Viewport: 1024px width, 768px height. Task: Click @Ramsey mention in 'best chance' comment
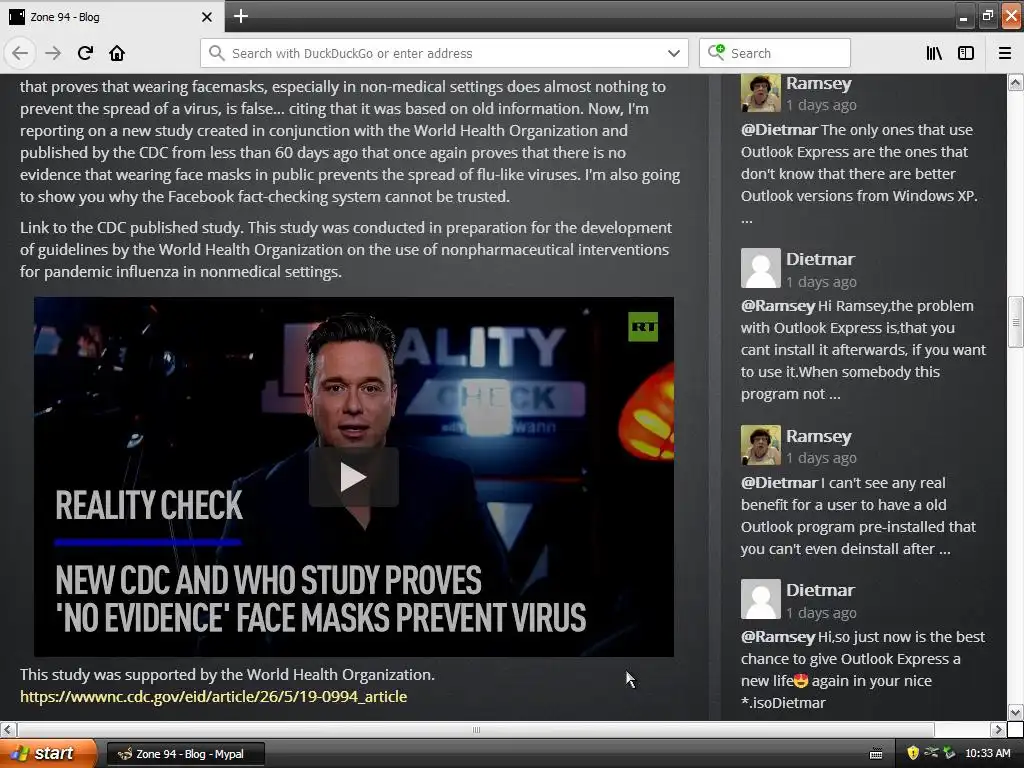tap(778, 637)
